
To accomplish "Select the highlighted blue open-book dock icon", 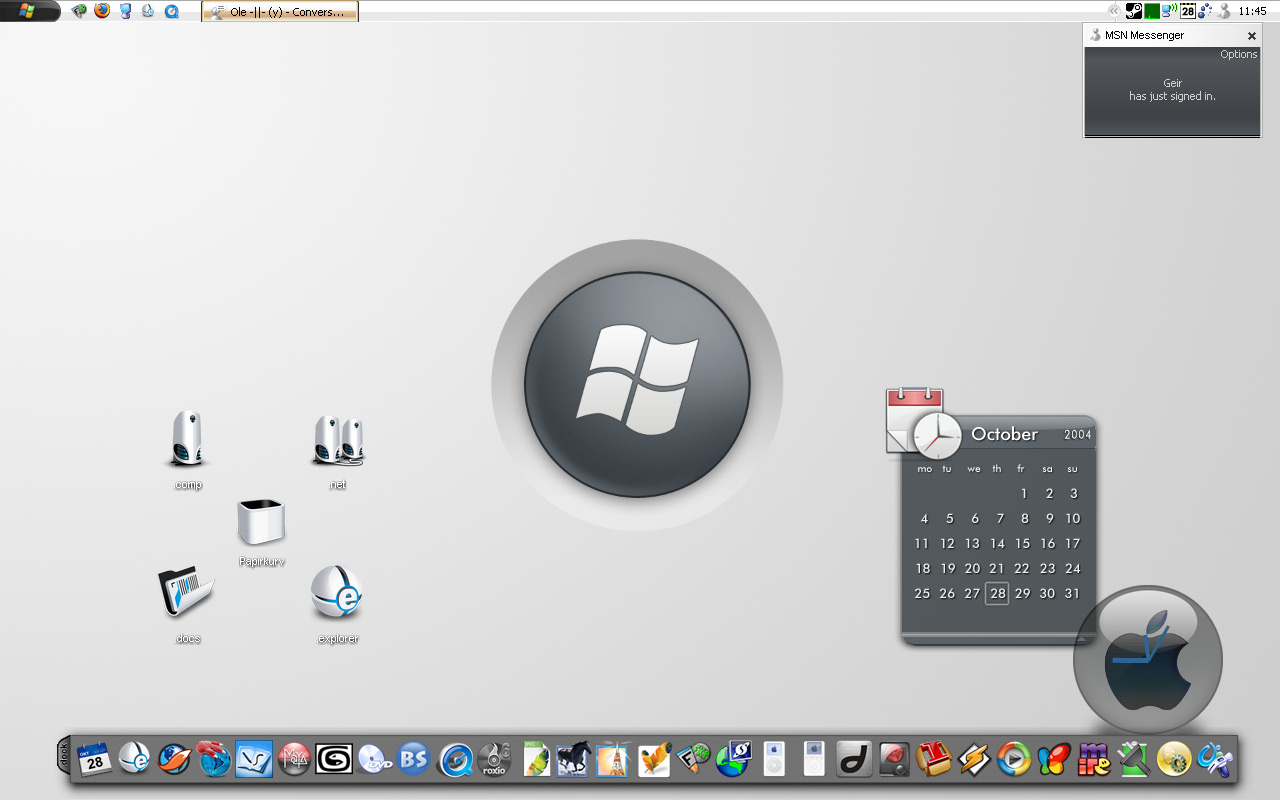I will pyautogui.click(x=254, y=760).
